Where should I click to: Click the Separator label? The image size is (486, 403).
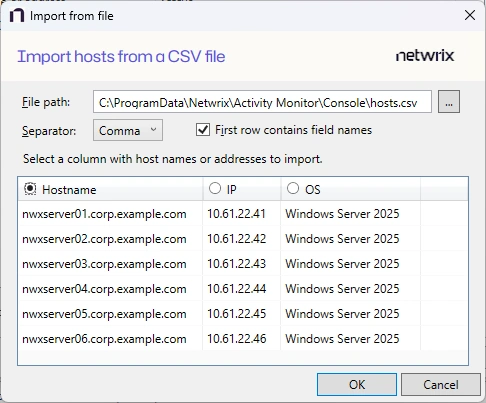click(x=49, y=131)
